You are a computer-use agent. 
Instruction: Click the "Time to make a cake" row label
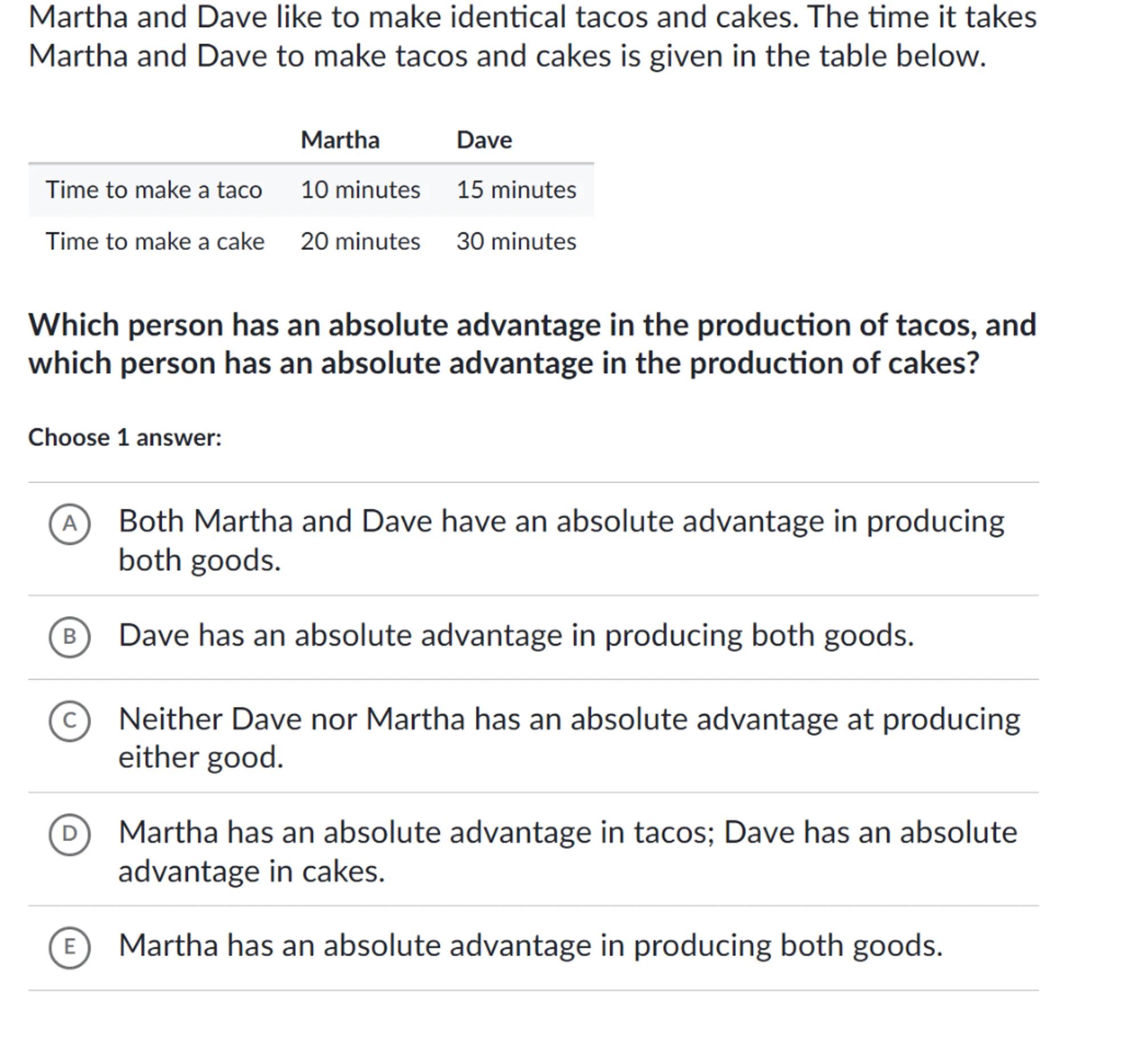(155, 241)
